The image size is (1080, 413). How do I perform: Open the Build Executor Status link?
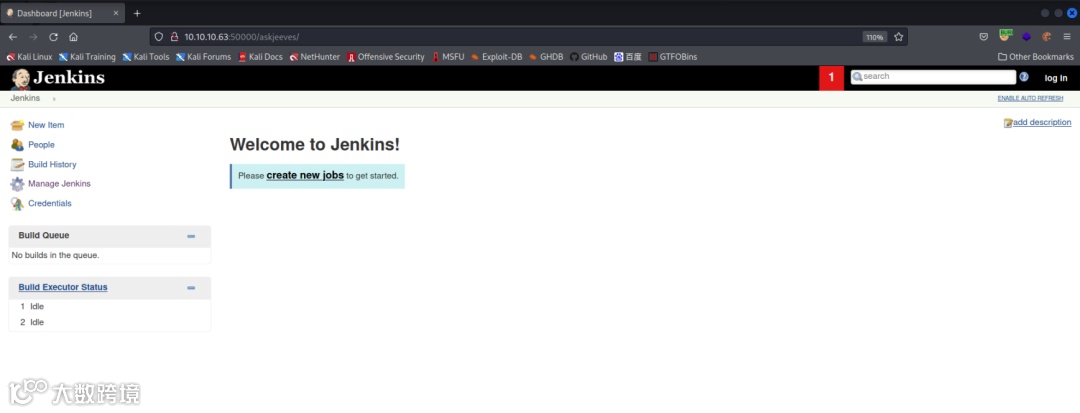click(63, 287)
